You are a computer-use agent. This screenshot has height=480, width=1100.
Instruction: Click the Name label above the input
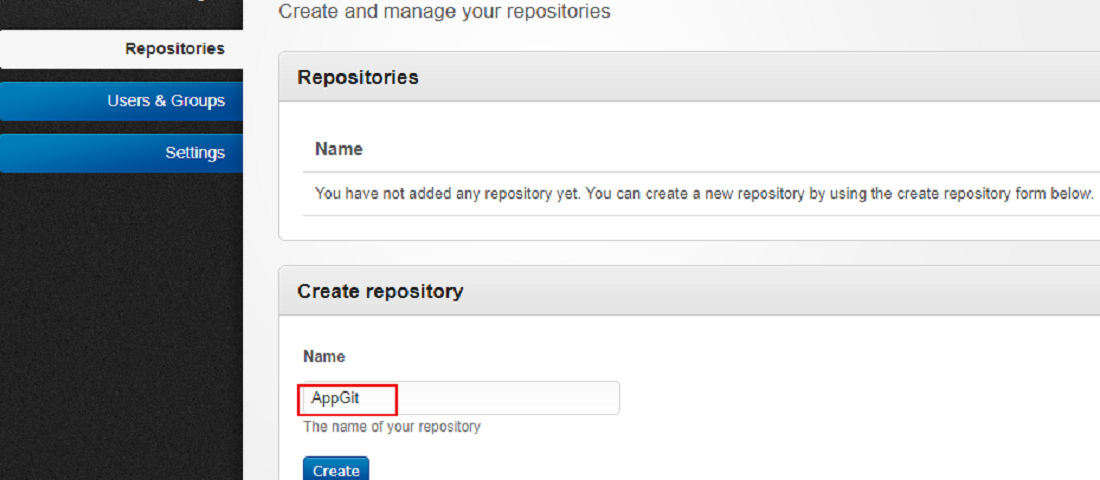tap(324, 357)
